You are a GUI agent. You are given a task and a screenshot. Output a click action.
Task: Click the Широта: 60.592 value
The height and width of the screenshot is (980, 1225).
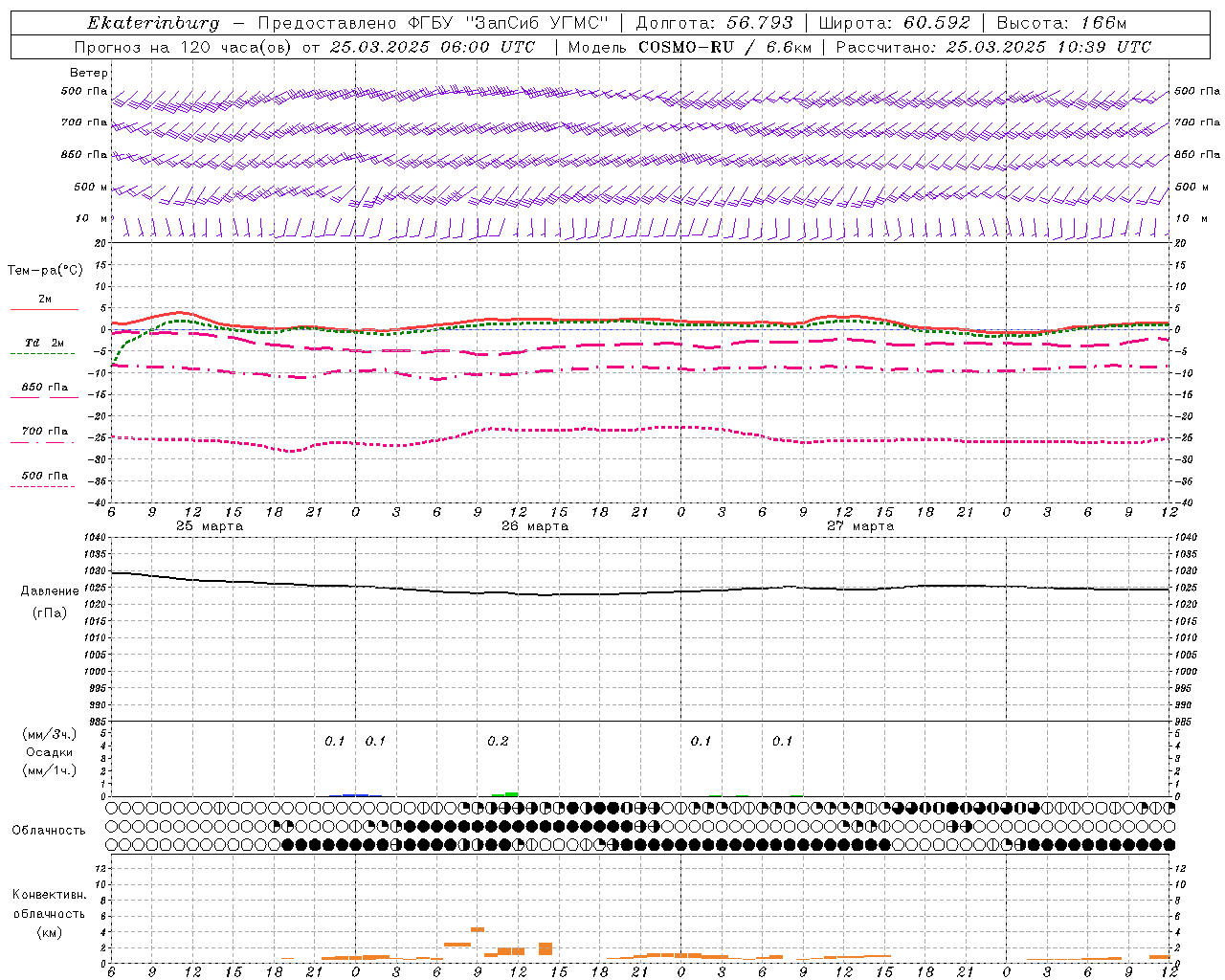pos(894,23)
